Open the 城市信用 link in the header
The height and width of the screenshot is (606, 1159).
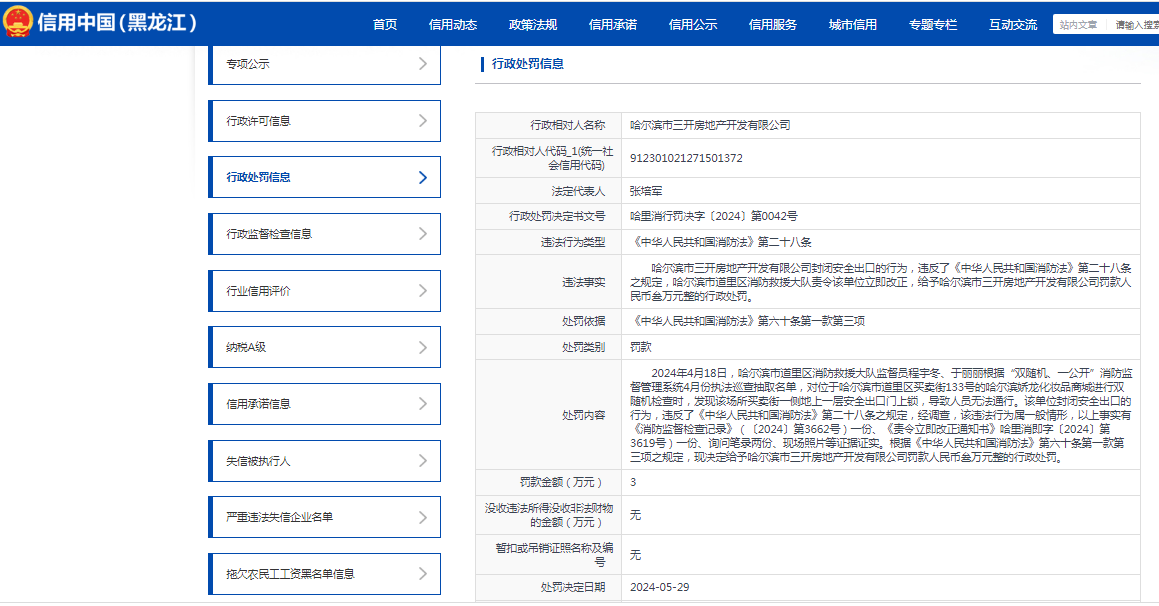(x=853, y=25)
